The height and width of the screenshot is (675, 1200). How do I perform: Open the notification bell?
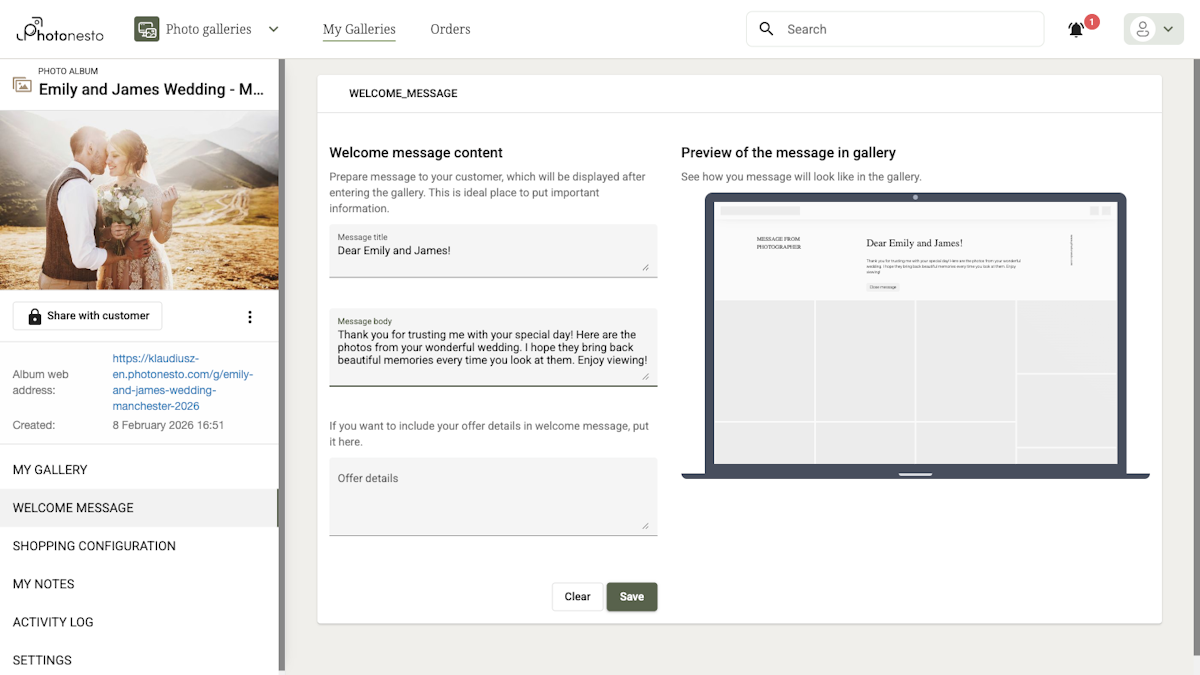(x=1075, y=30)
